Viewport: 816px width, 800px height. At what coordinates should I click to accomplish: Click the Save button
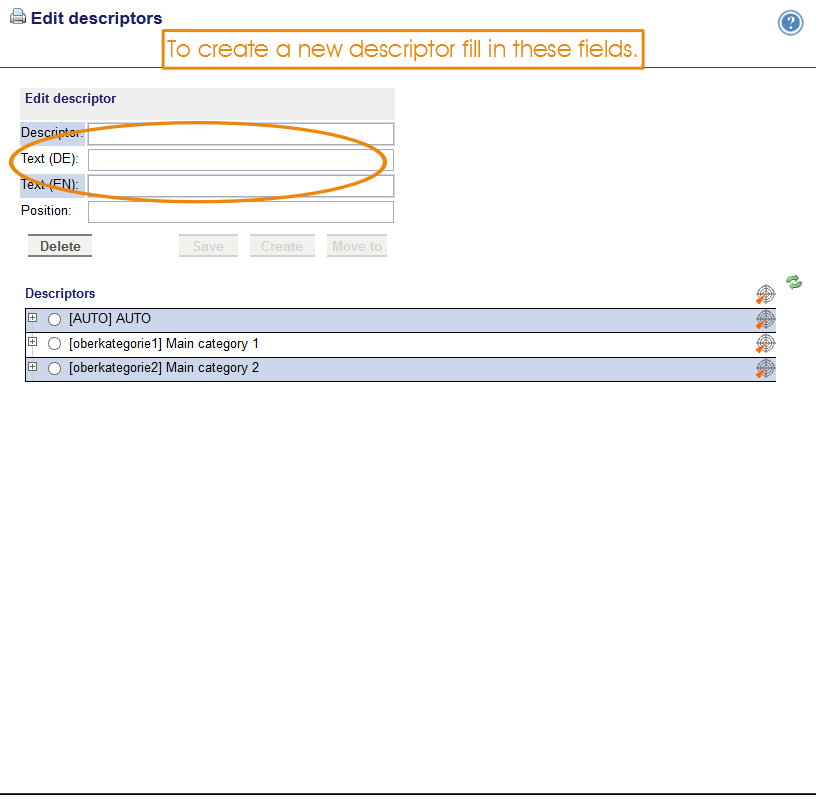(208, 246)
